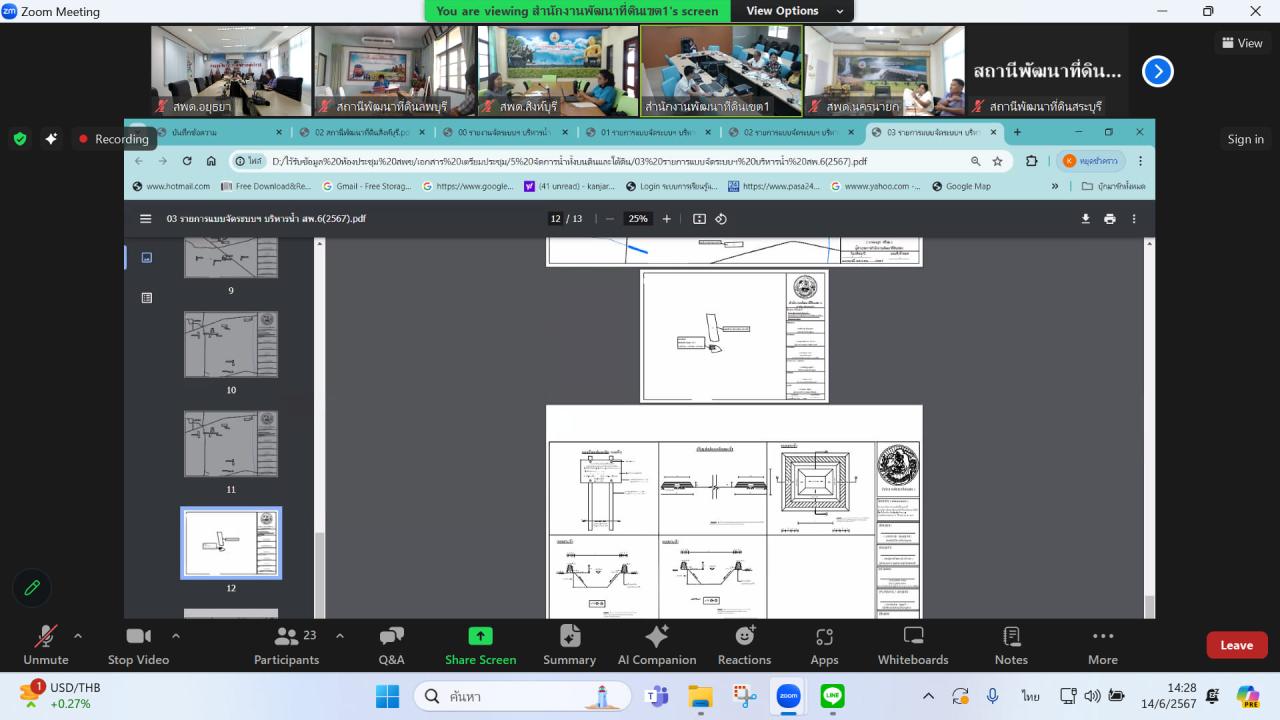Open Zoom Reactions panel

point(744,645)
